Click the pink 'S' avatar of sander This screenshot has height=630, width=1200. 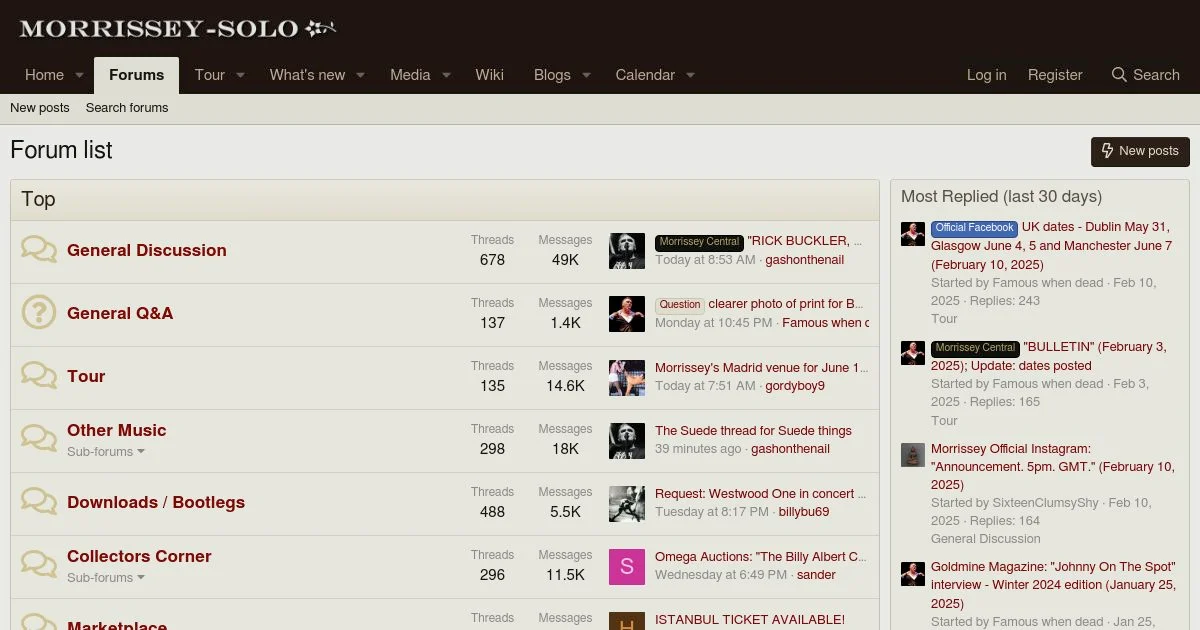[x=627, y=567]
